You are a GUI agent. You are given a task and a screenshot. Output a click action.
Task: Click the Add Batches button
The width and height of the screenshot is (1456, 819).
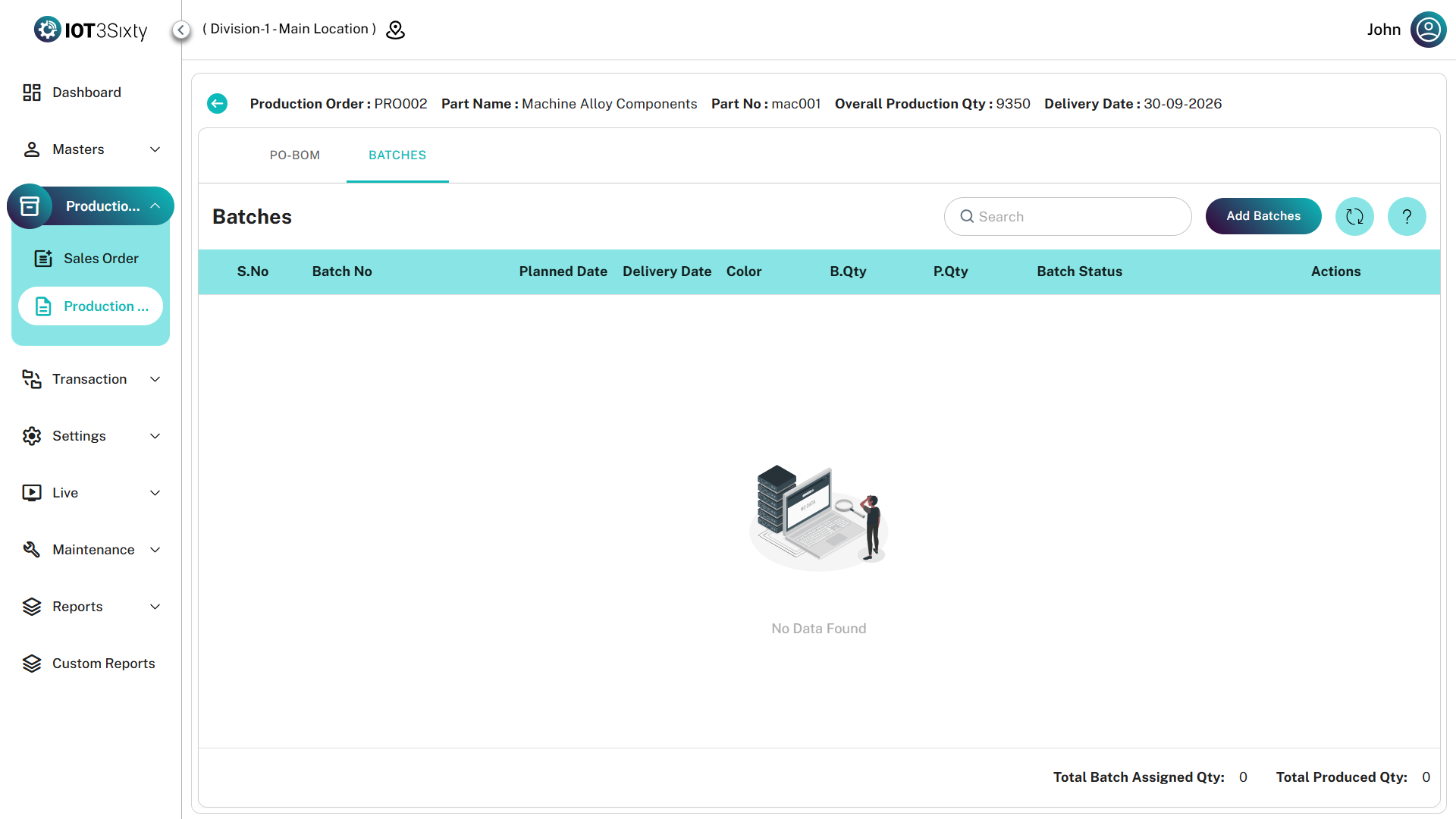1263,216
